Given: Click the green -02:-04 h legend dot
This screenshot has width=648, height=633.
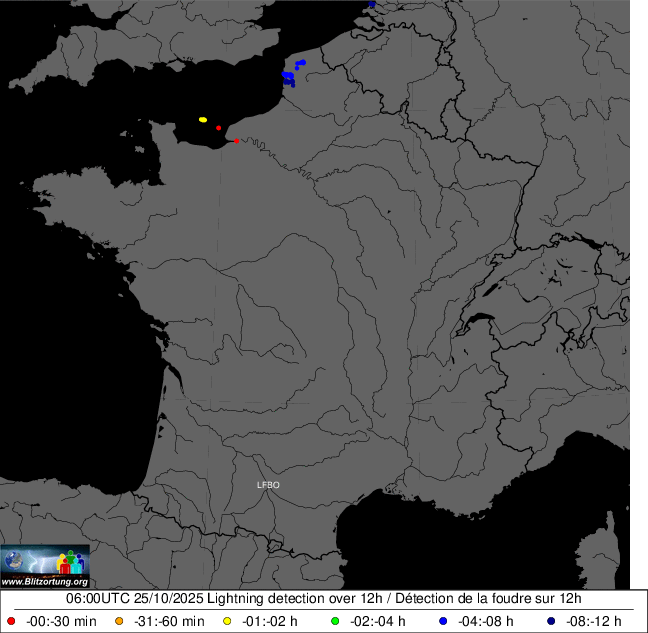Looking at the screenshot, I should pos(334,621).
